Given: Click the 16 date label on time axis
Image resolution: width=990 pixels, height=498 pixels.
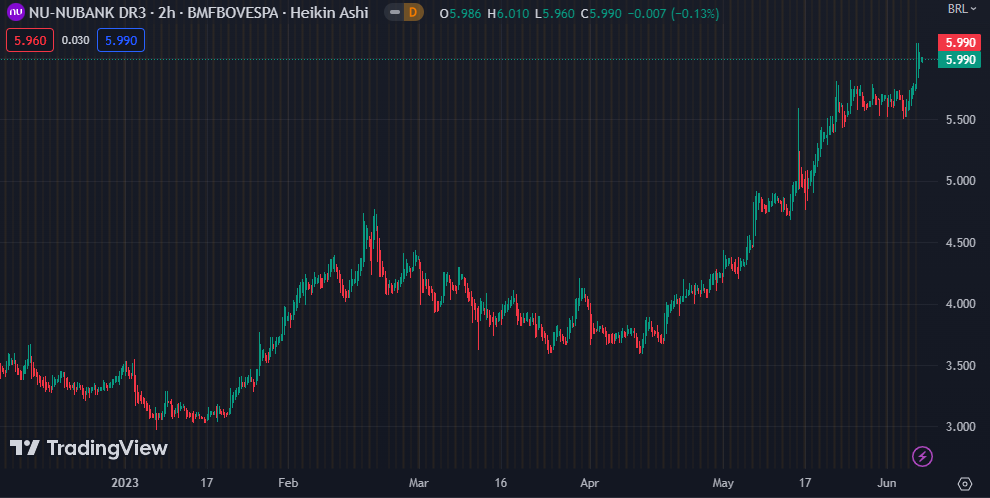Looking at the screenshot, I should 501,483.
